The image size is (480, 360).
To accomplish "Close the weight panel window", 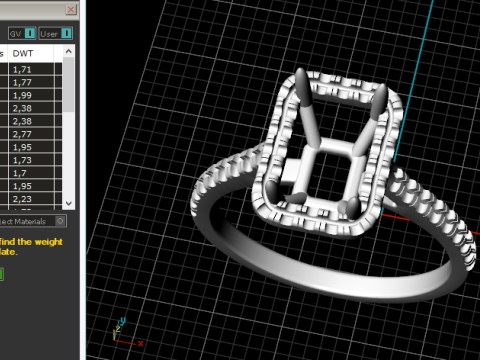I will [71, 9].
